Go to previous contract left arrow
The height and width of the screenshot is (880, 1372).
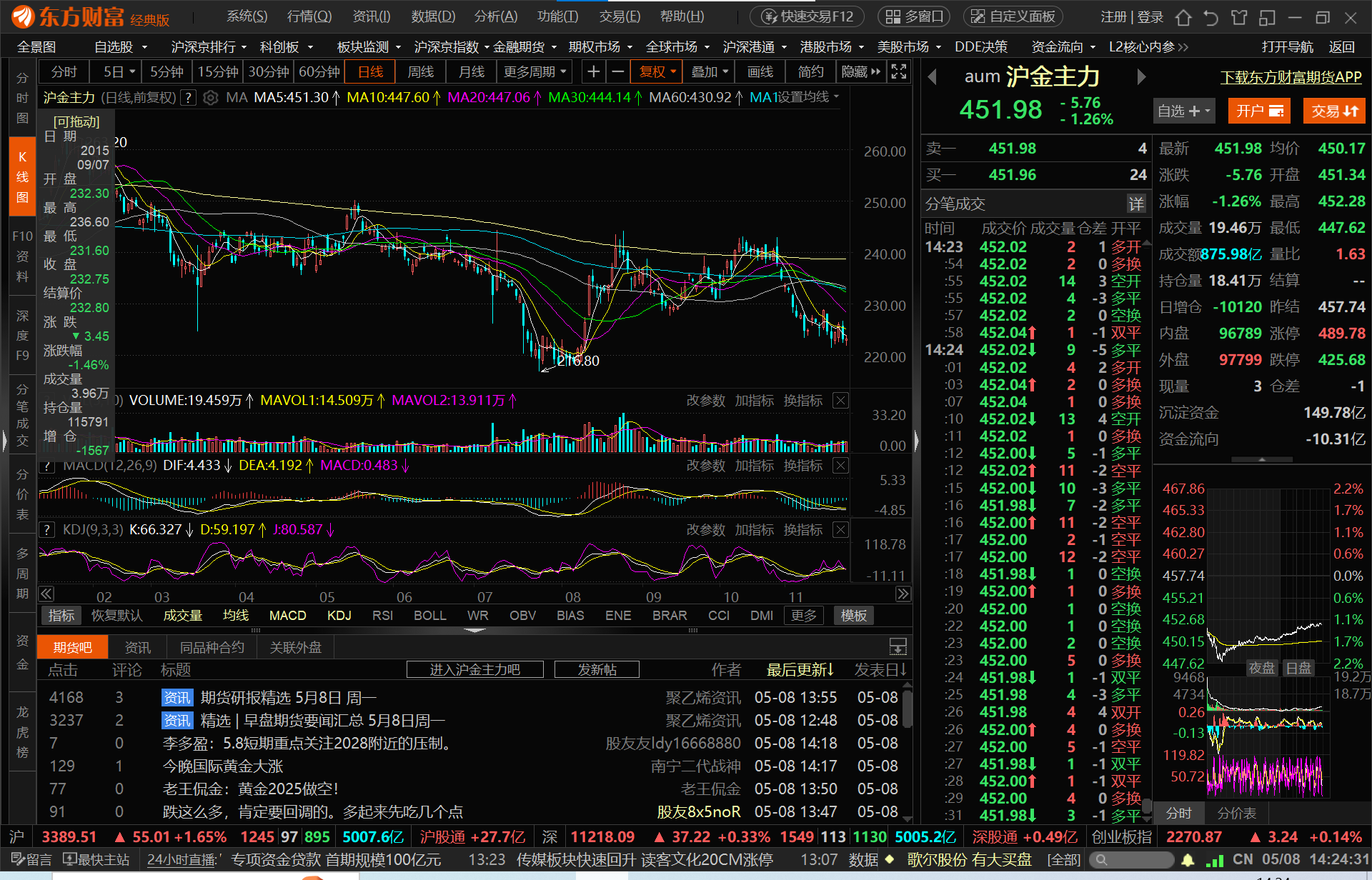[x=932, y=76]
